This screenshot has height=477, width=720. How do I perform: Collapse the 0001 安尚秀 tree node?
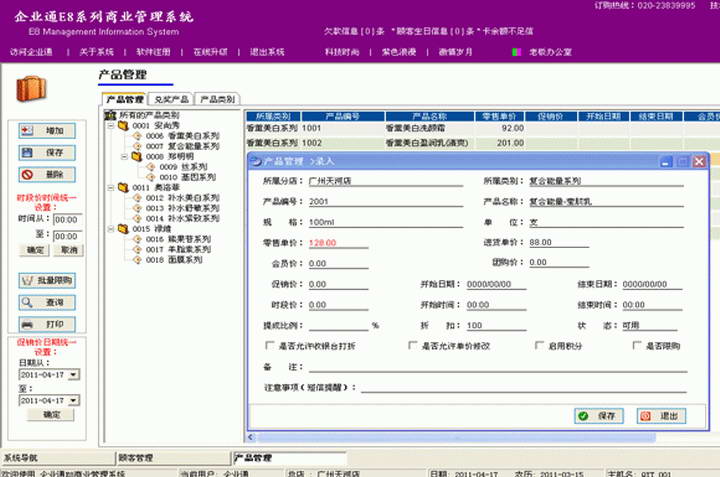[111, 125]
